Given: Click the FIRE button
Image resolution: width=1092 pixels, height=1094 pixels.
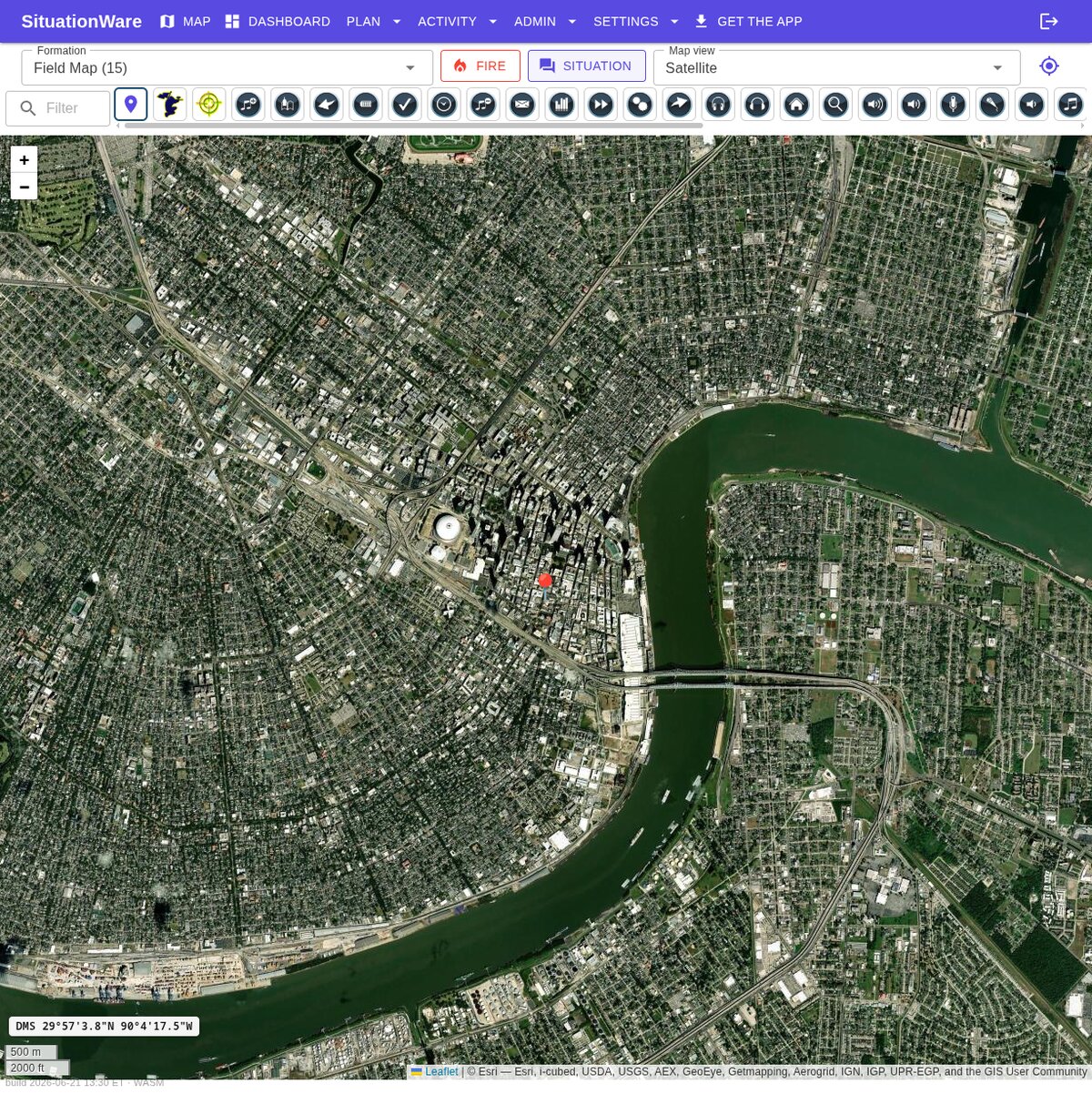Looking at the screenshot, I should pos(480,66).
